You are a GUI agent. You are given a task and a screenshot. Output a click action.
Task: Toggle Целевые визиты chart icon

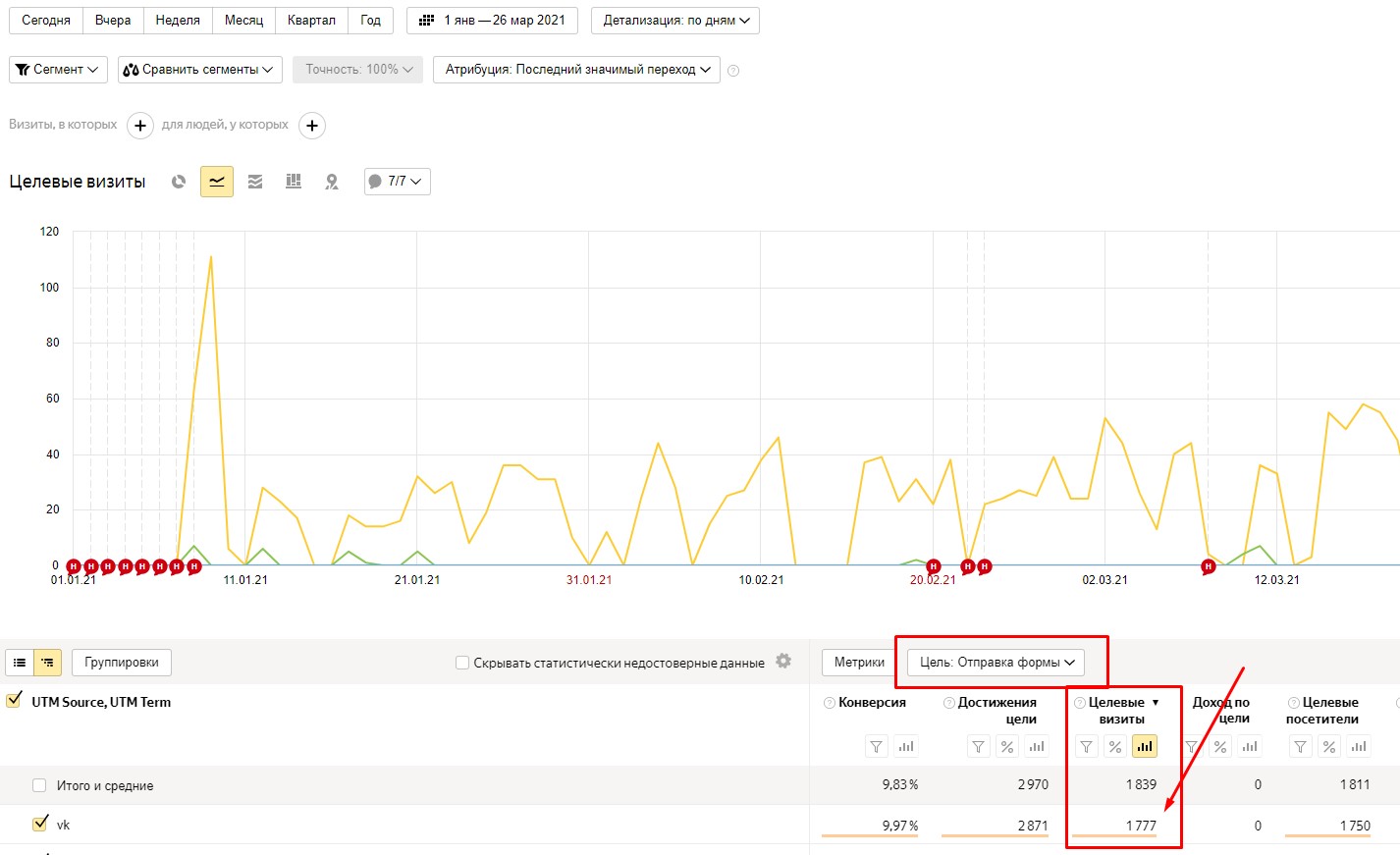point(1145,747)
